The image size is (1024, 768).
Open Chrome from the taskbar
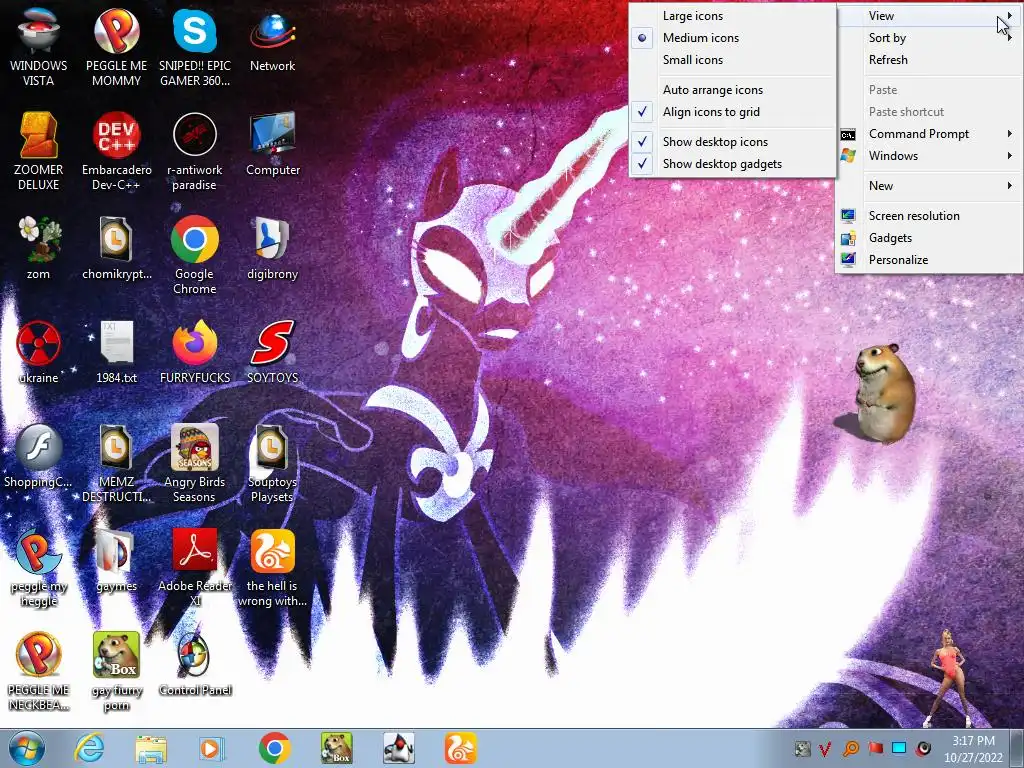pyautogui.click(x=274, y=748)
